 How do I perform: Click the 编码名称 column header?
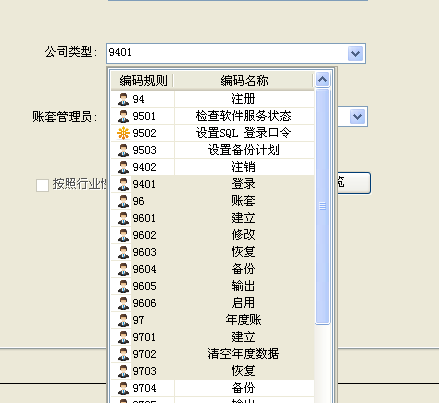pos(244,81)
